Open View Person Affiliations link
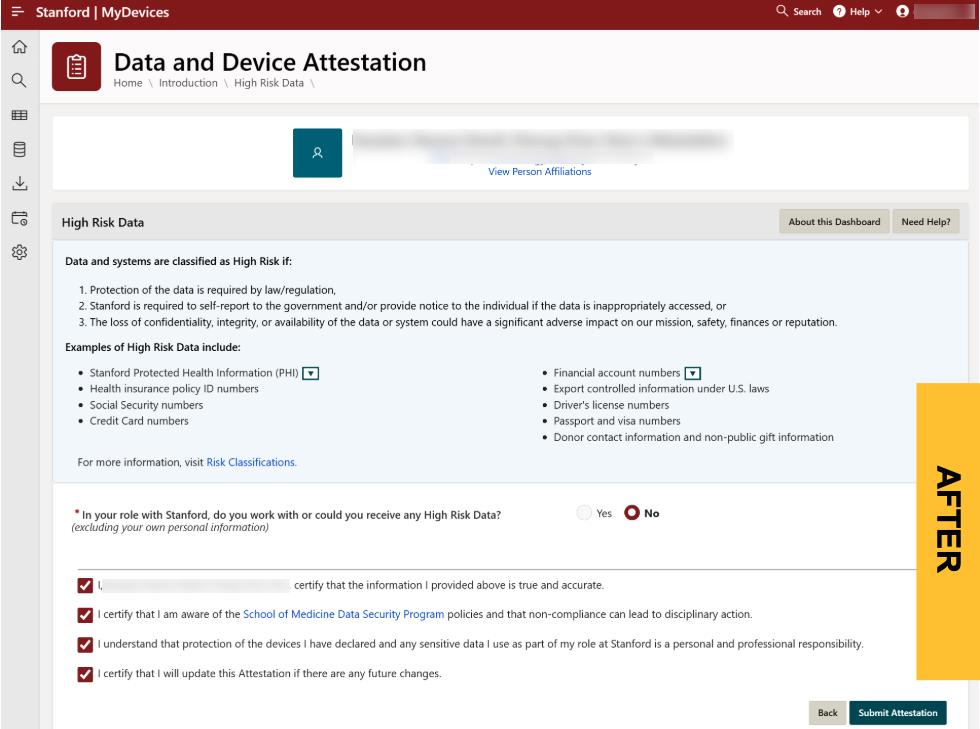Screen dimensions: 980x729 (x=539, y=171)
